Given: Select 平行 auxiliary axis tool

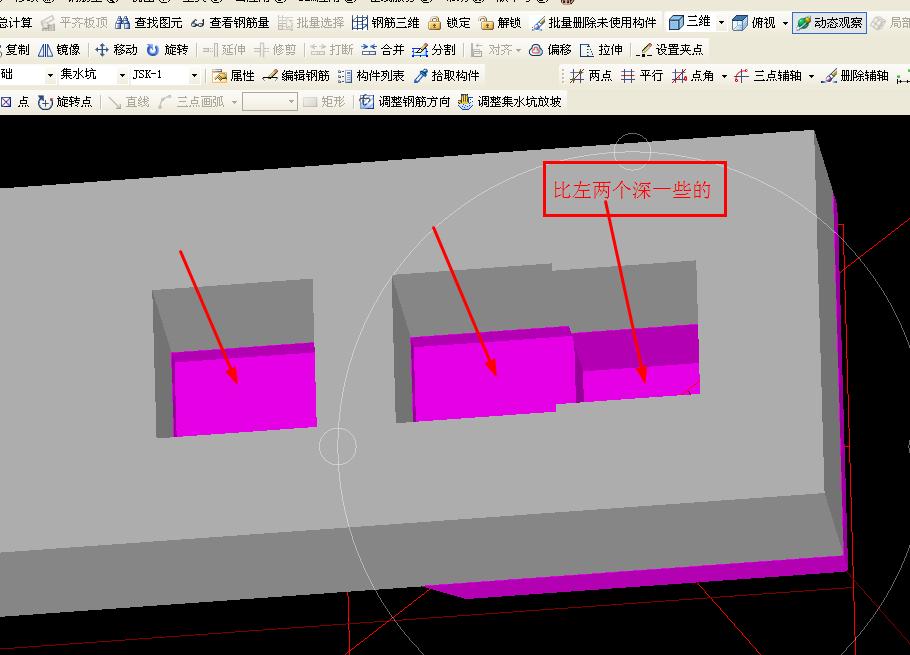Looking at the screenshot, I should pos(641,76).
